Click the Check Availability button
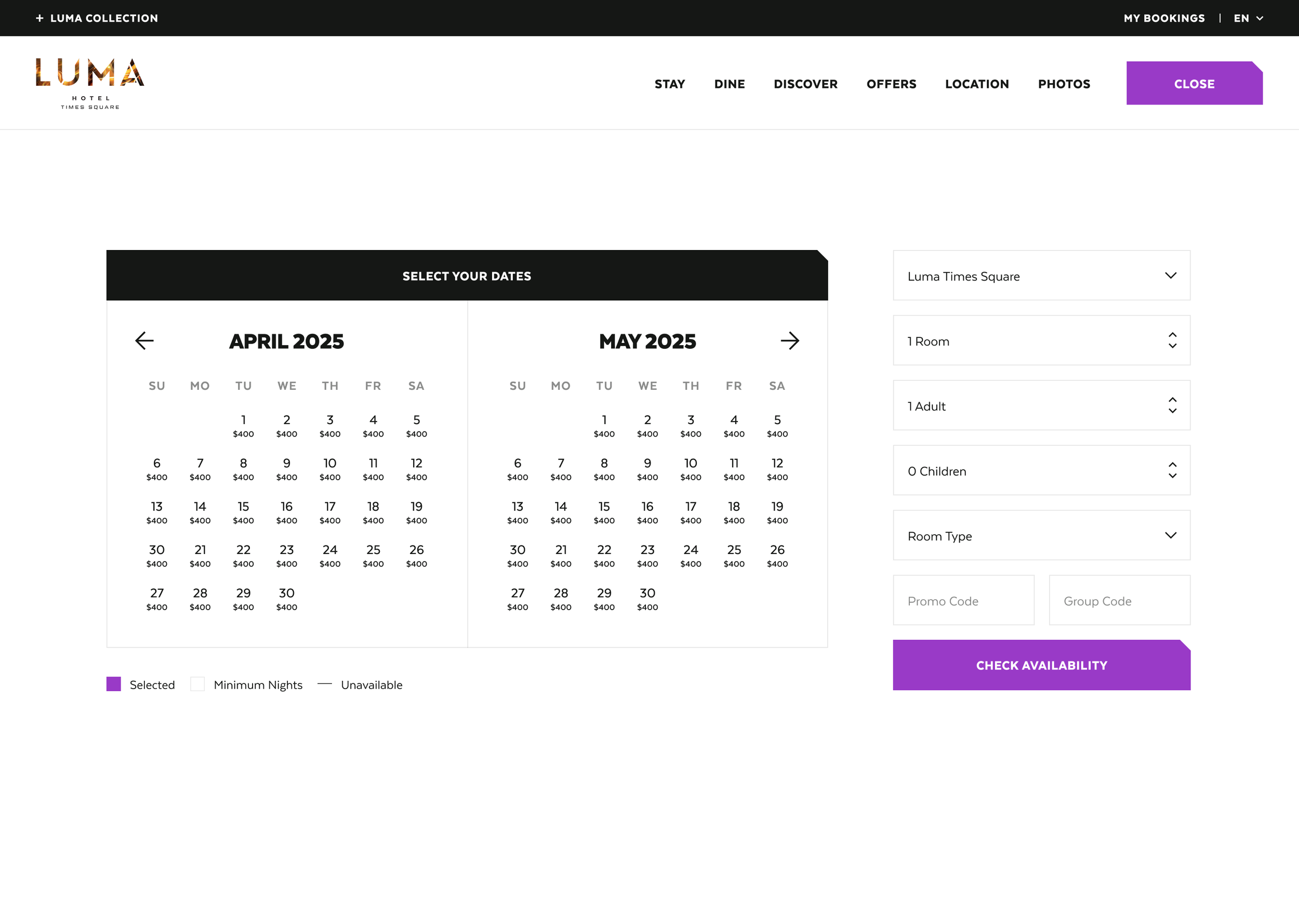 click(1041, 665)
